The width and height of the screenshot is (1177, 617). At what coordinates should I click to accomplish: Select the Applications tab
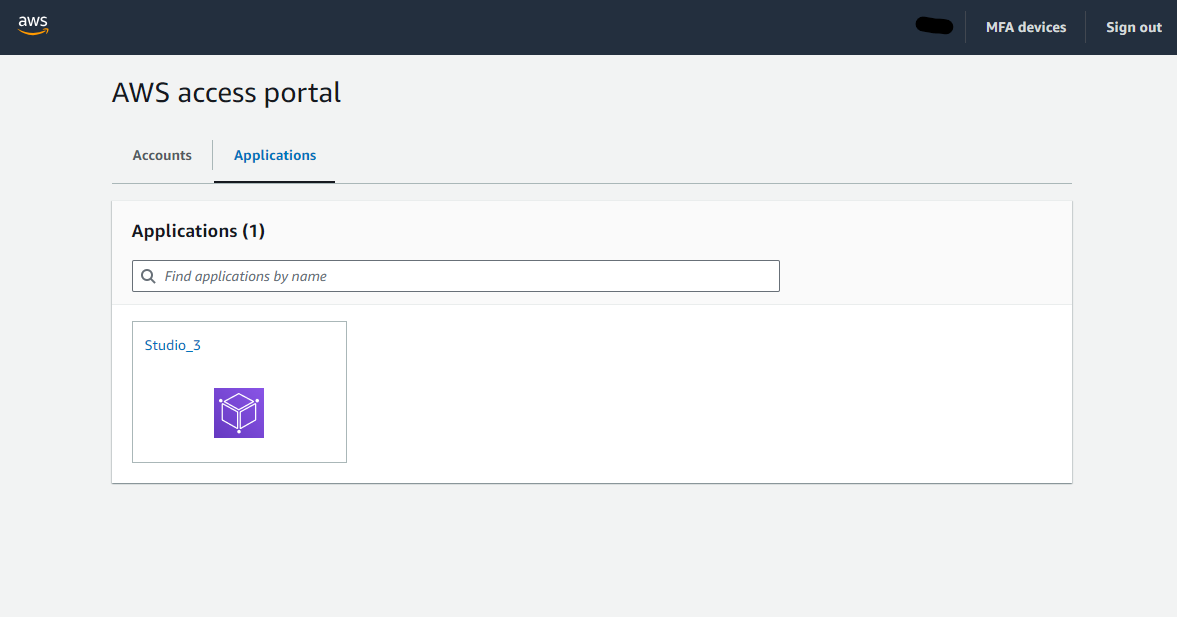275,155
